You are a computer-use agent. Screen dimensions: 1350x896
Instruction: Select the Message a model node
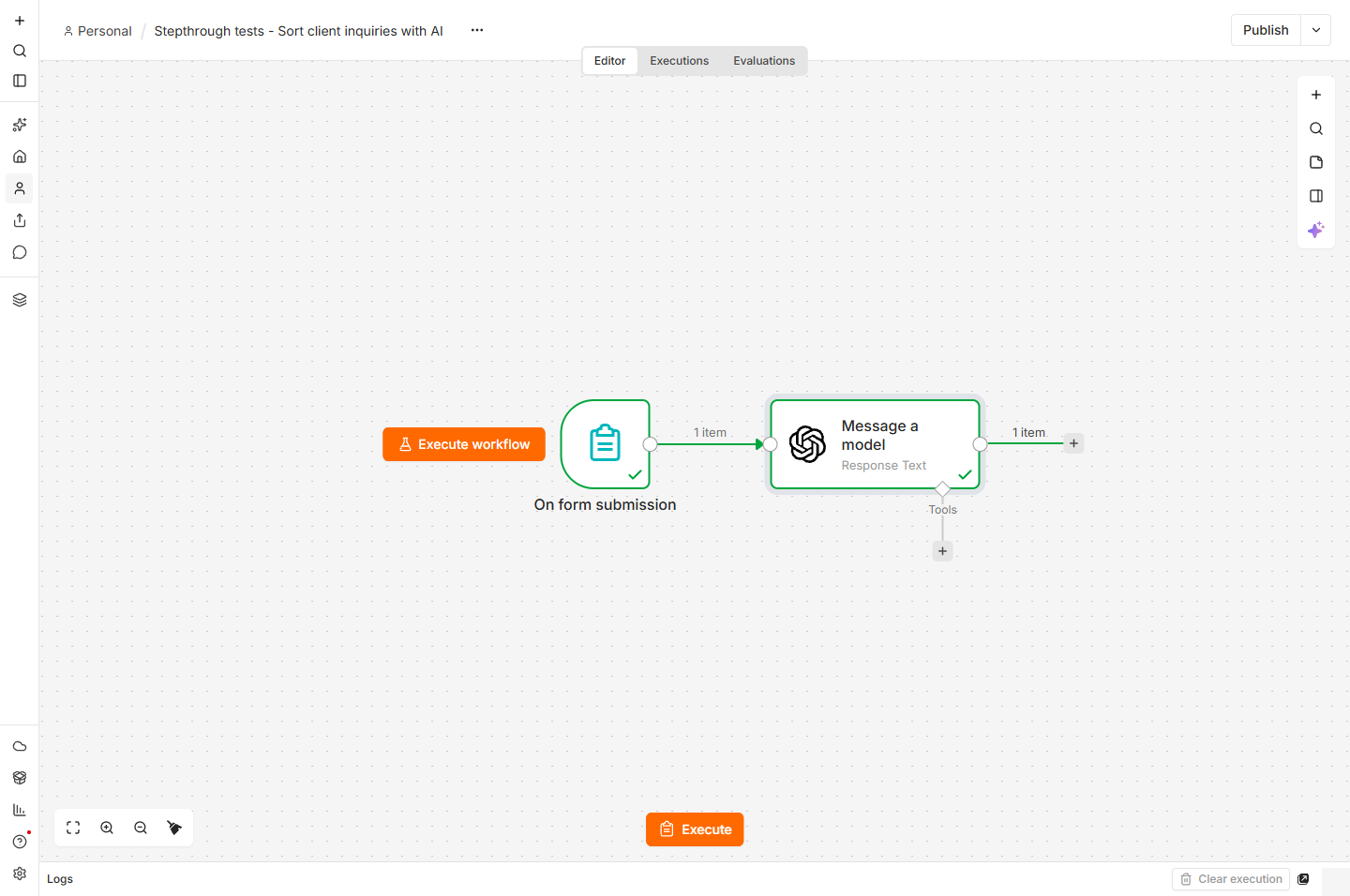(875, 444)
